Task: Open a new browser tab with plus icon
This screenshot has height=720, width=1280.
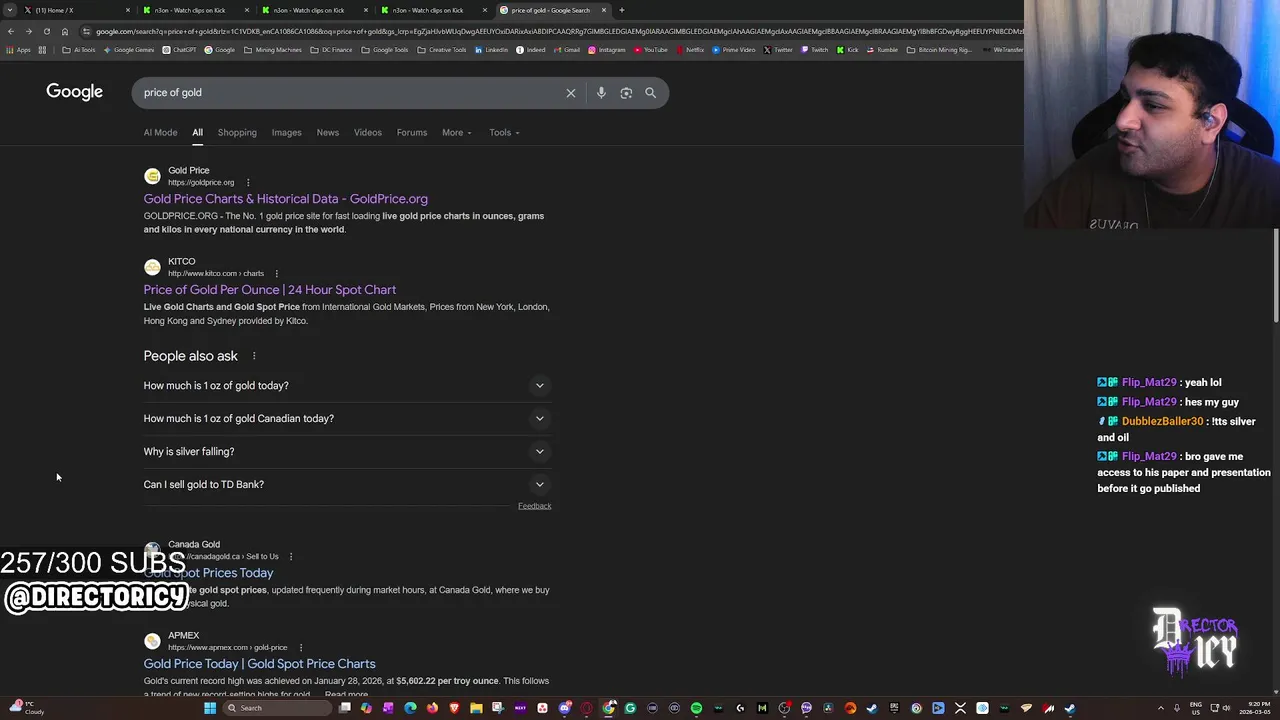Action: 621,10
